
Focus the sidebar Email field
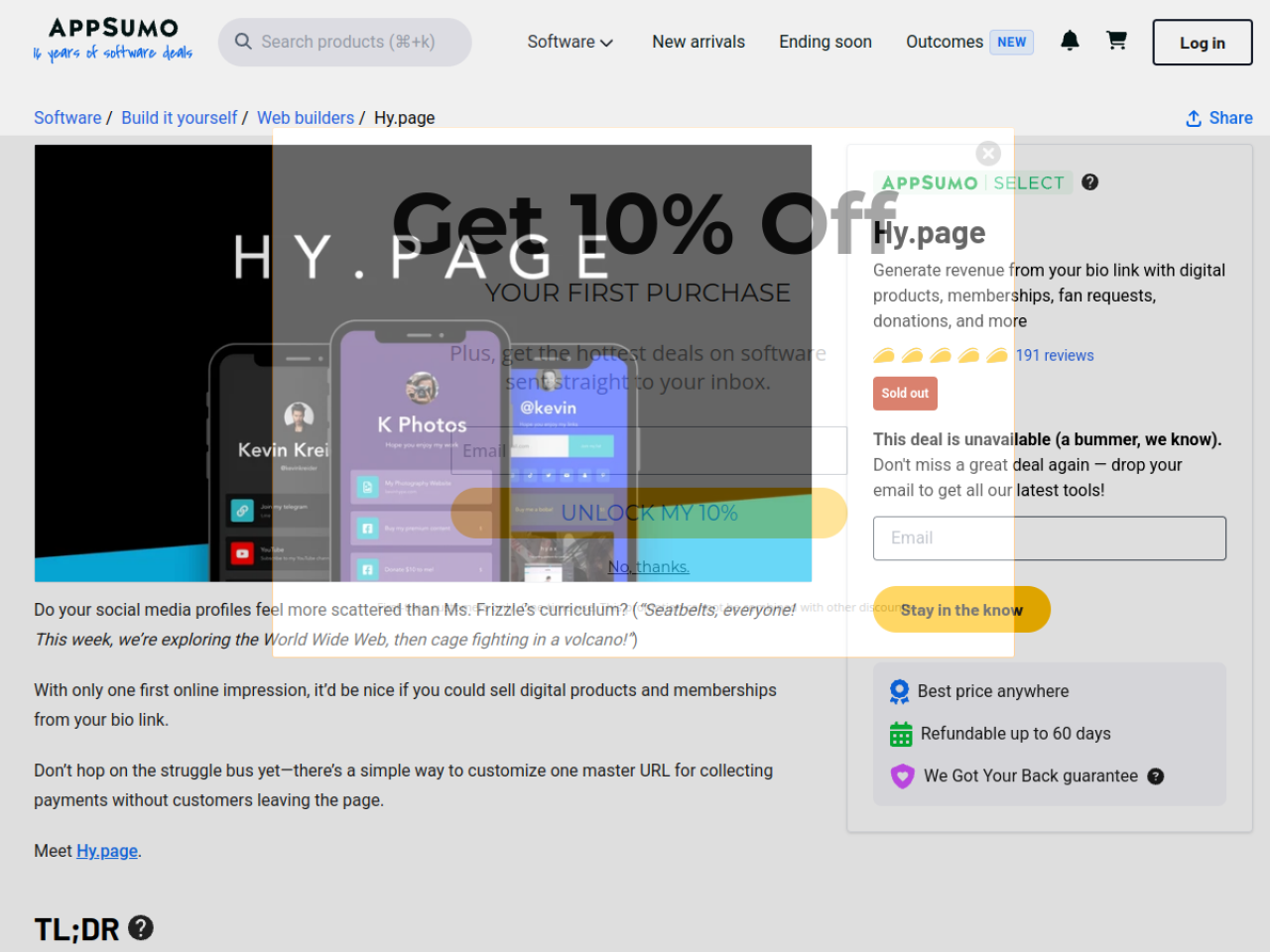[1050, 538]
